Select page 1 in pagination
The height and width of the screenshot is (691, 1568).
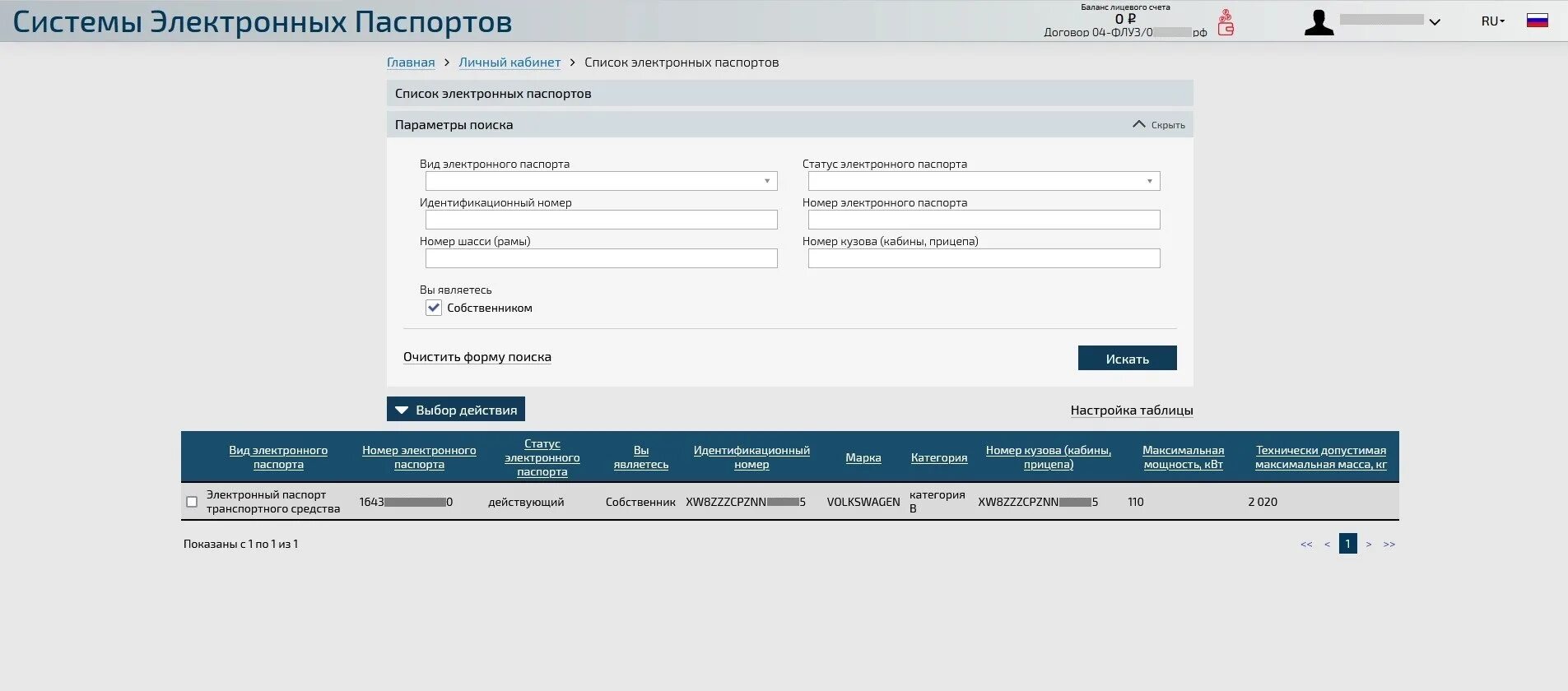tap(1348, 544)
